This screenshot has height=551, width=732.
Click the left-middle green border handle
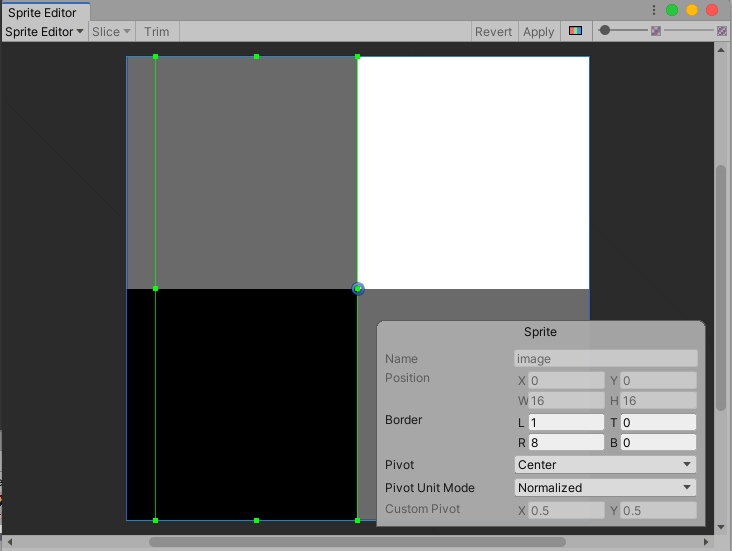click(x=155, y=289)
